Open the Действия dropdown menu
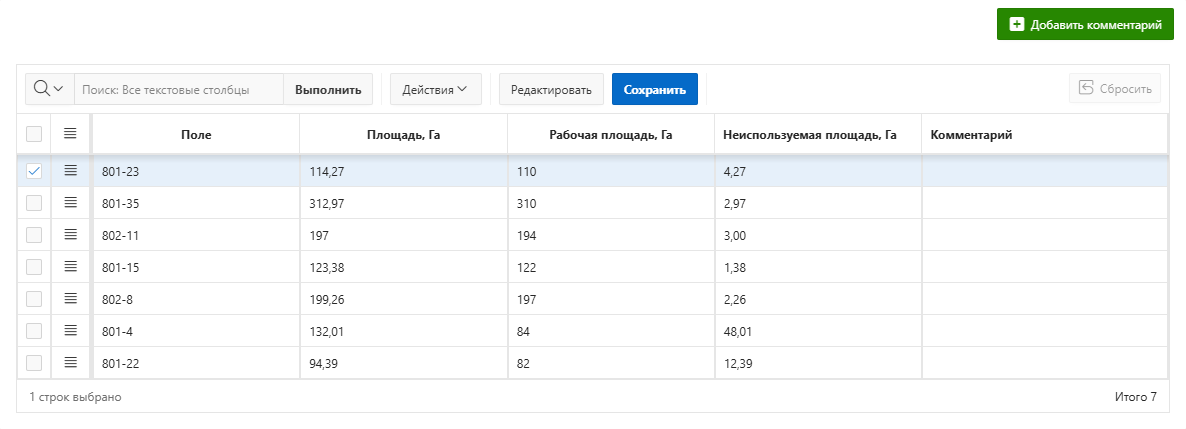The image size is (1186, 429). (x=435, y=89)
